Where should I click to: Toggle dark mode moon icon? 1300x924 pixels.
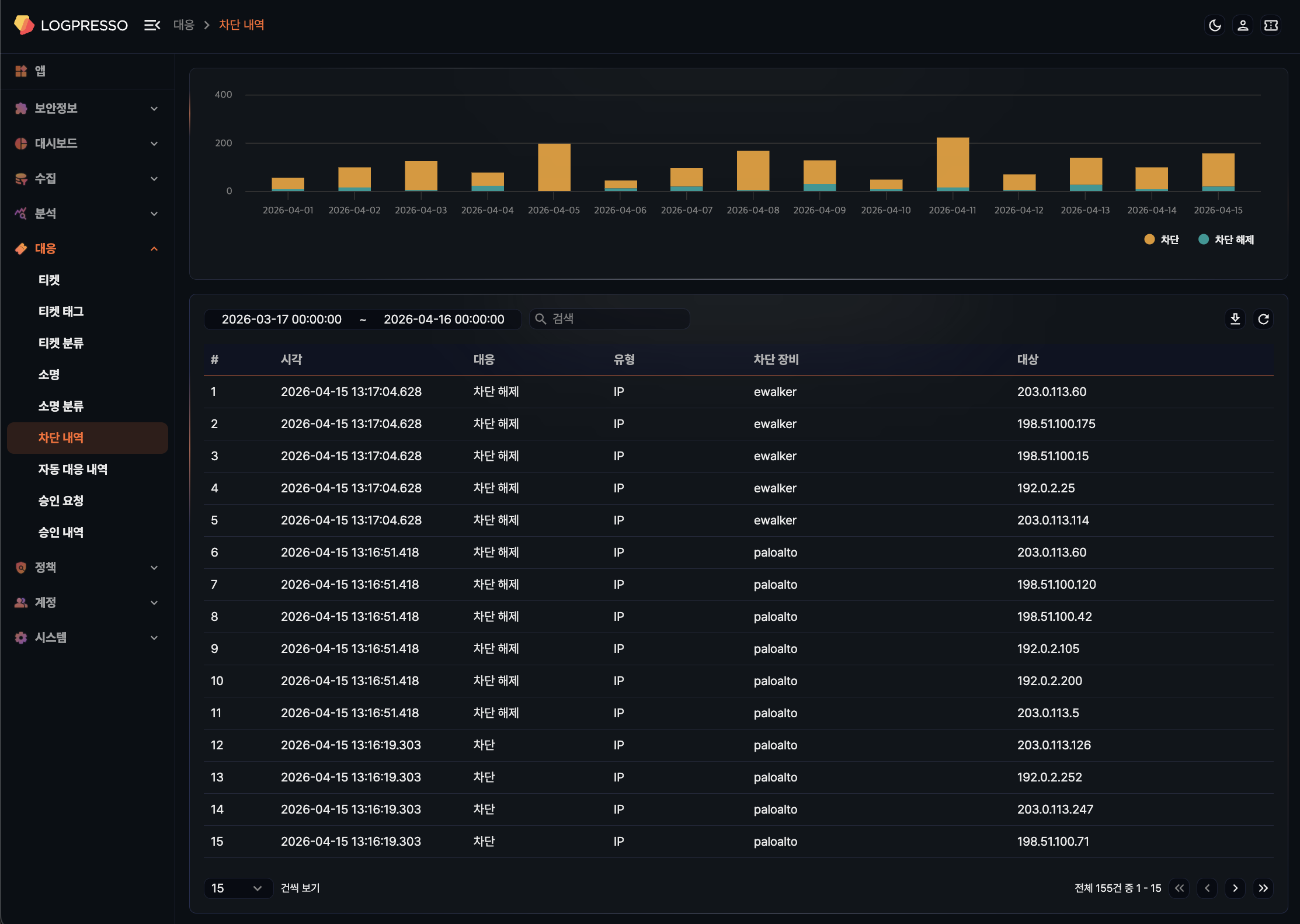coord(1215,25)
